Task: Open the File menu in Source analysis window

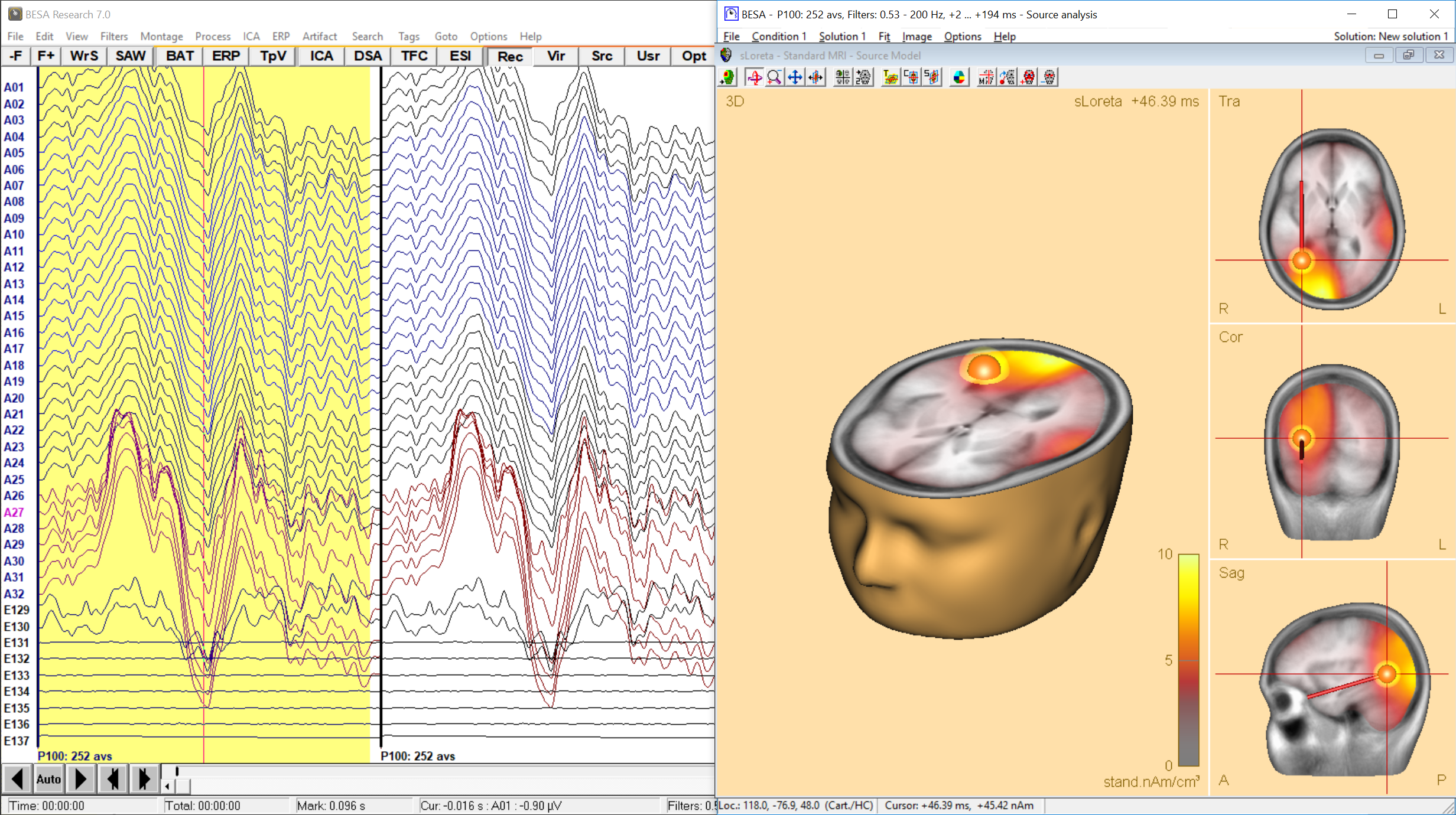Action: (x=732, y=37)
